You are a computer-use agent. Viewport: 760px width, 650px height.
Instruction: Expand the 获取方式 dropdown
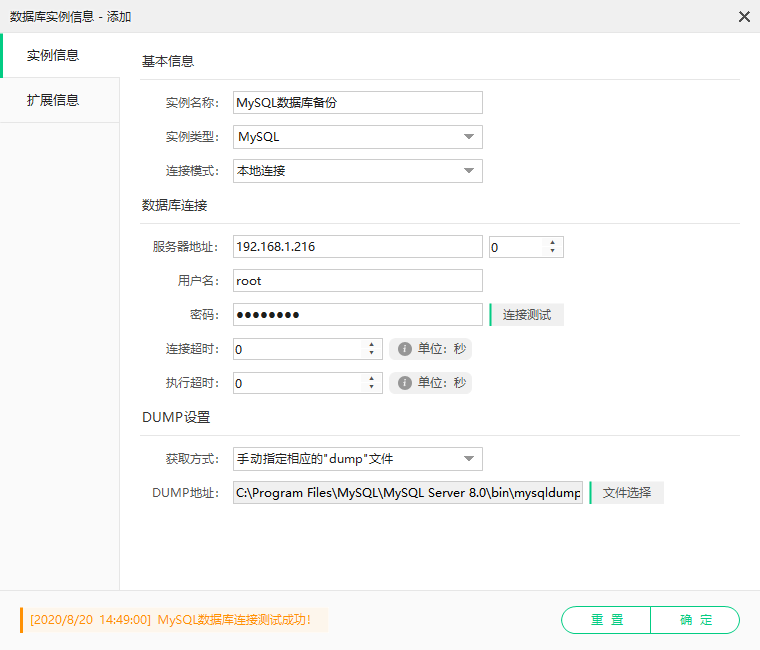pyautogui.click(x=358, y=459)
